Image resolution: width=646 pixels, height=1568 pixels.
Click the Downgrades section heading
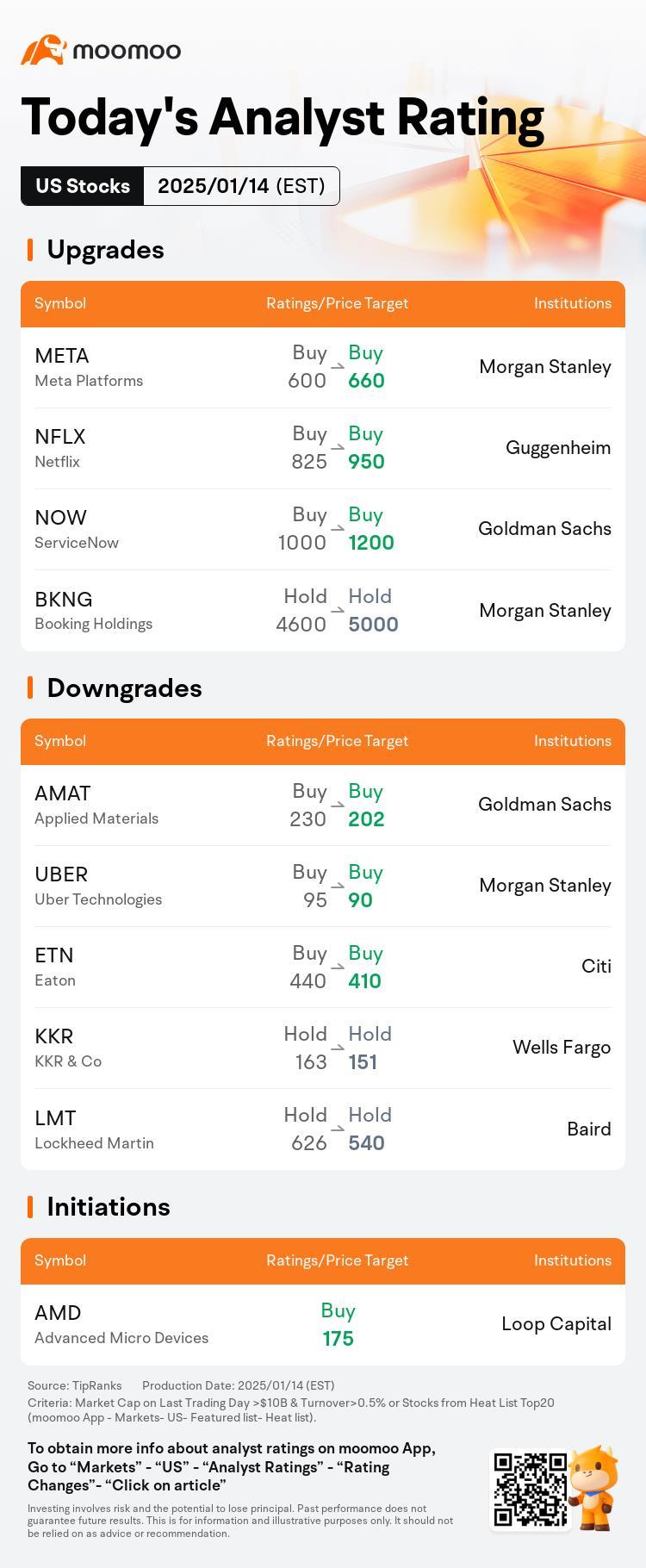124,688
